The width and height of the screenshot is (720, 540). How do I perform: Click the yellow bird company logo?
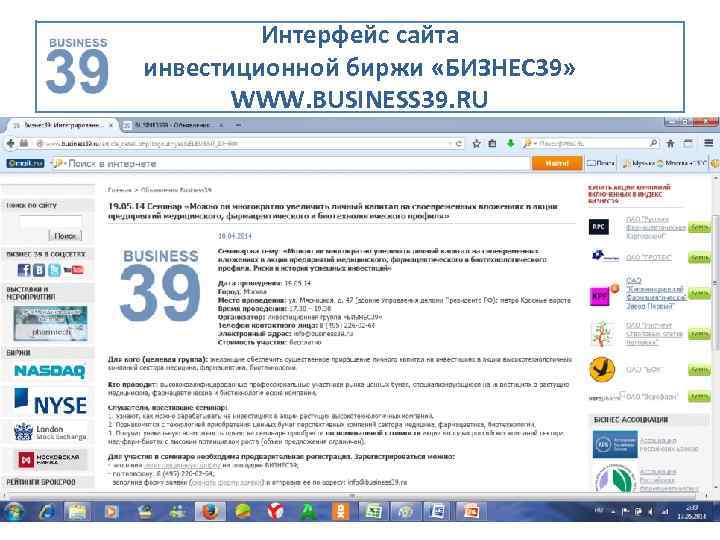(602, 369)
